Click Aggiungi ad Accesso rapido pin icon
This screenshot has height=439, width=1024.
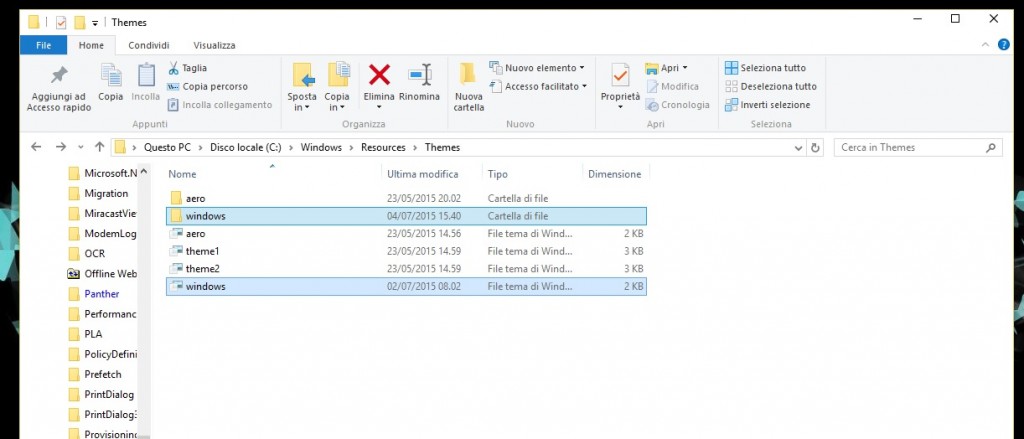pyautogui.click(x=59, y=75)
